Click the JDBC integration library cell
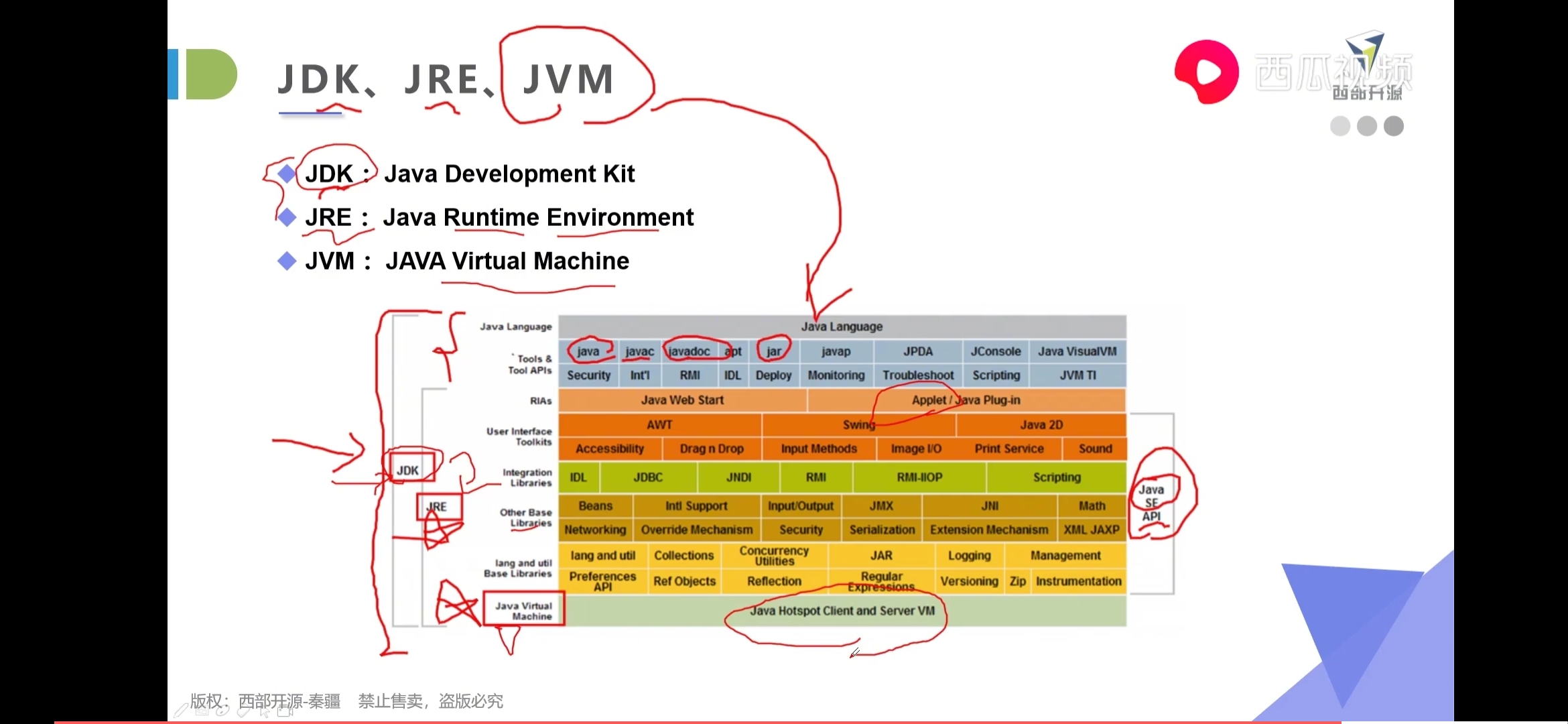Viewport: 1568px width, 724px height. (648, 477)
